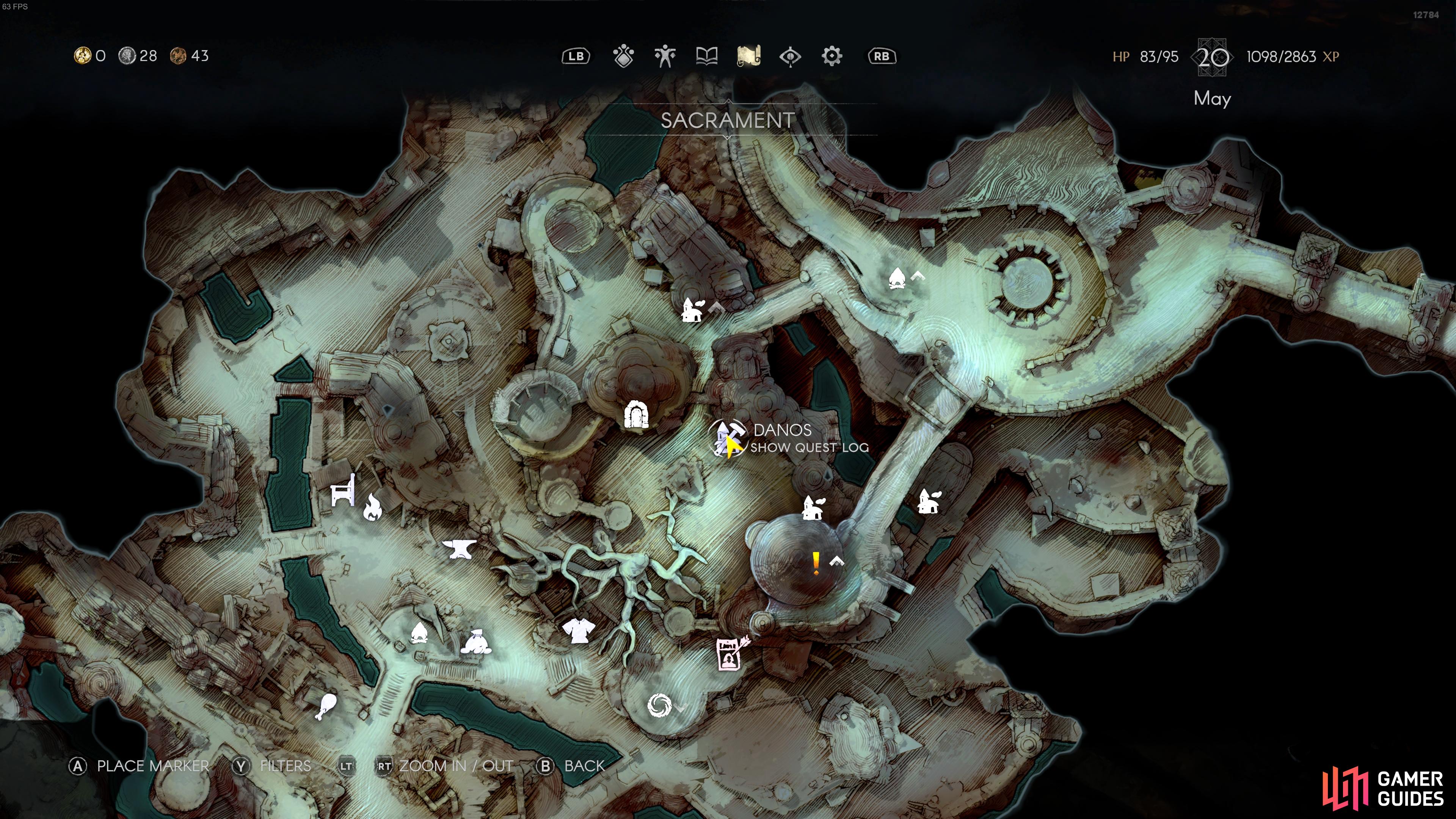
Task: Click the up chevron beside exclamation marker
Action: point(836,561)
